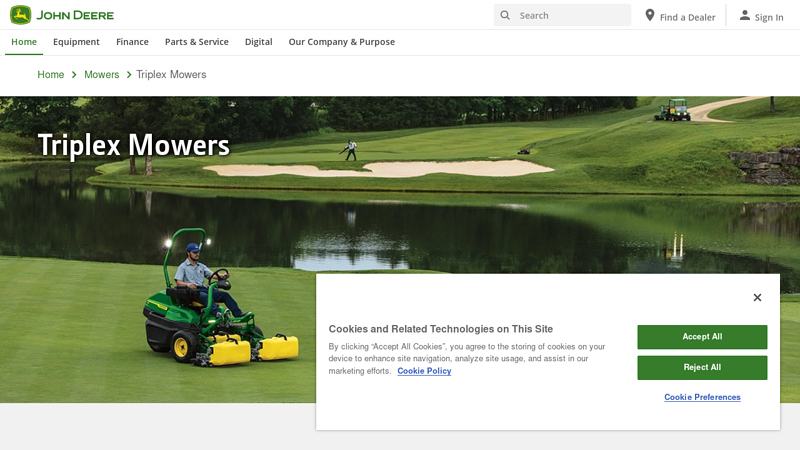Click Triplex Mowers breadcrumb text

pos(171,74)
